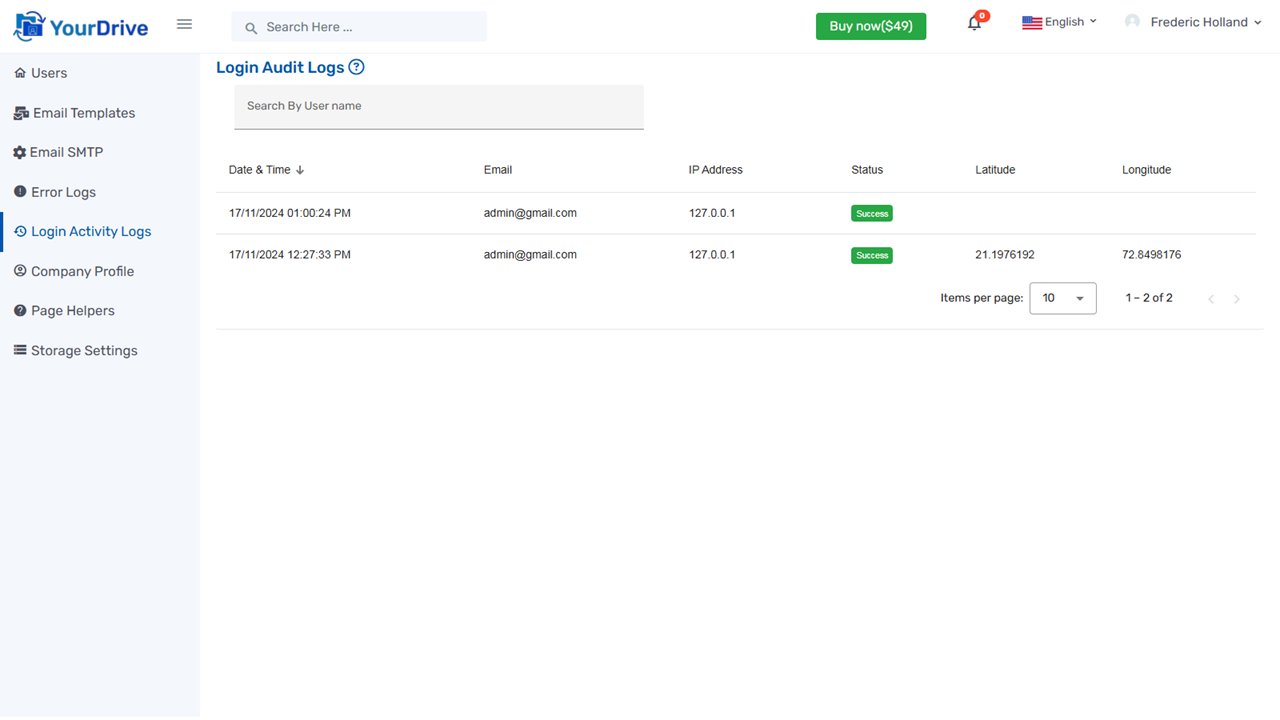Click the Email SMTP gear icon
1280x720 pixels.
point(19,152)
